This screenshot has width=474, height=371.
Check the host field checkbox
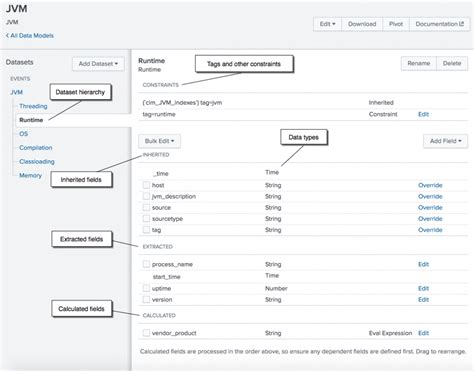146,185
